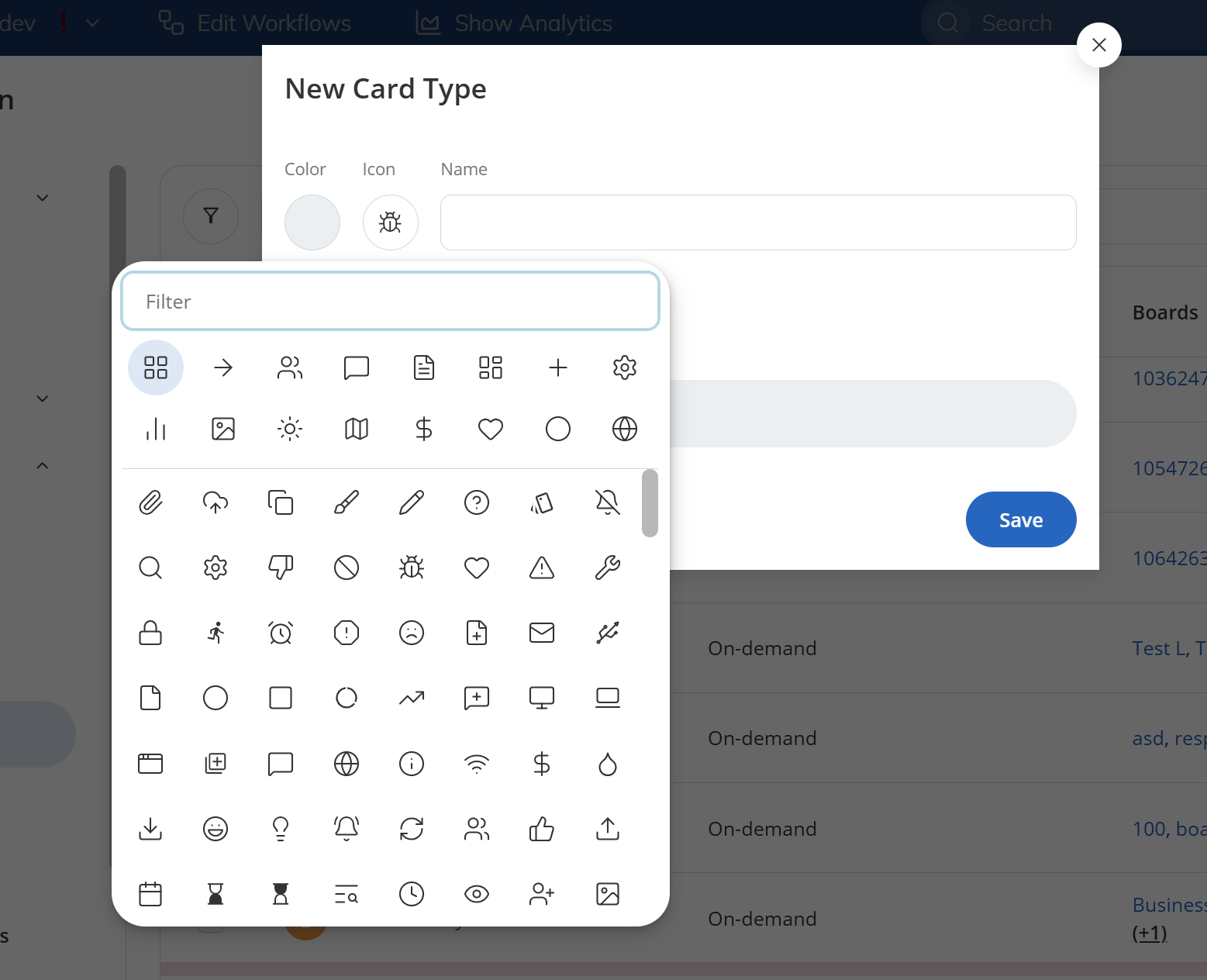The height and width of the screenshot is (980, 1207).
Task: Open the card Color swatch picker
Action: pos(312,223)
